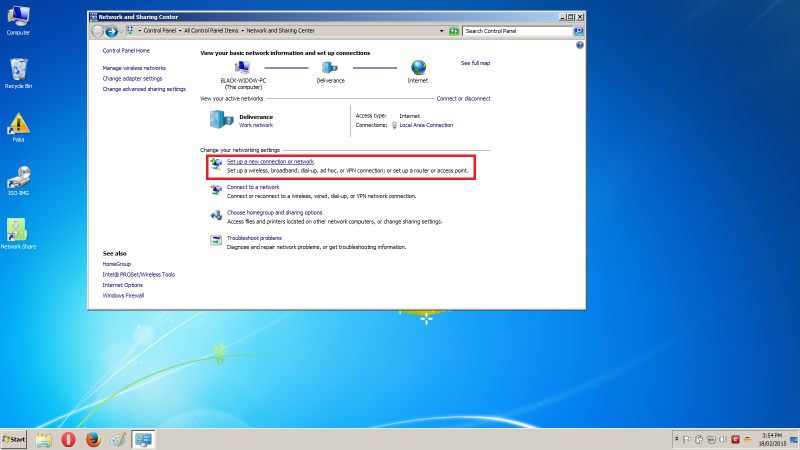Open the Local Area Connection link
Image resolution: width=800 pixels, height=450 pixels.
point(426,125)
